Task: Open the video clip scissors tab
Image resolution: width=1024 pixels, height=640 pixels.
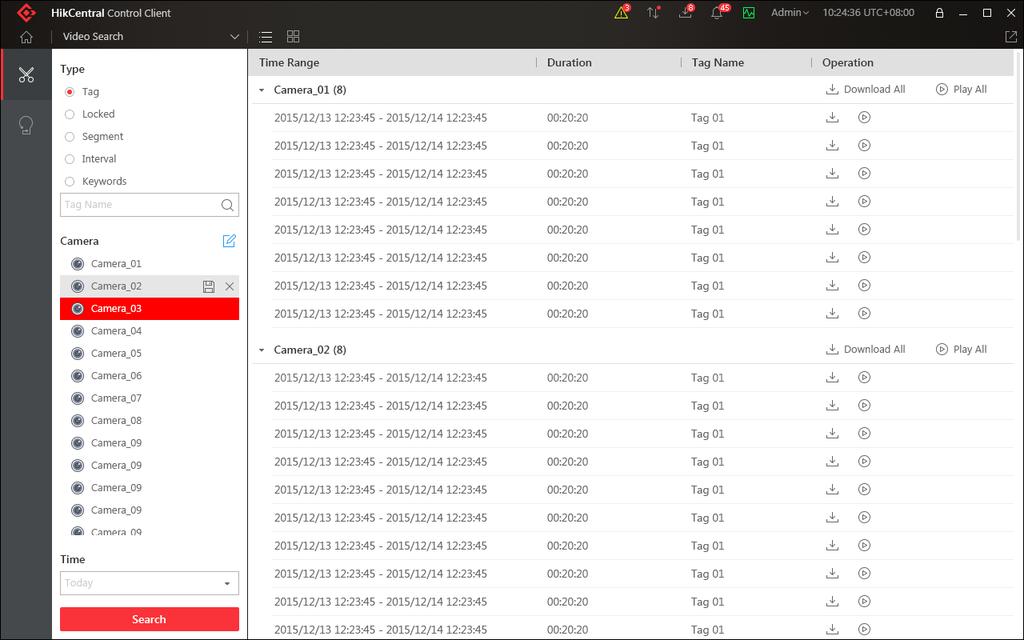Action: coord(26,74)
